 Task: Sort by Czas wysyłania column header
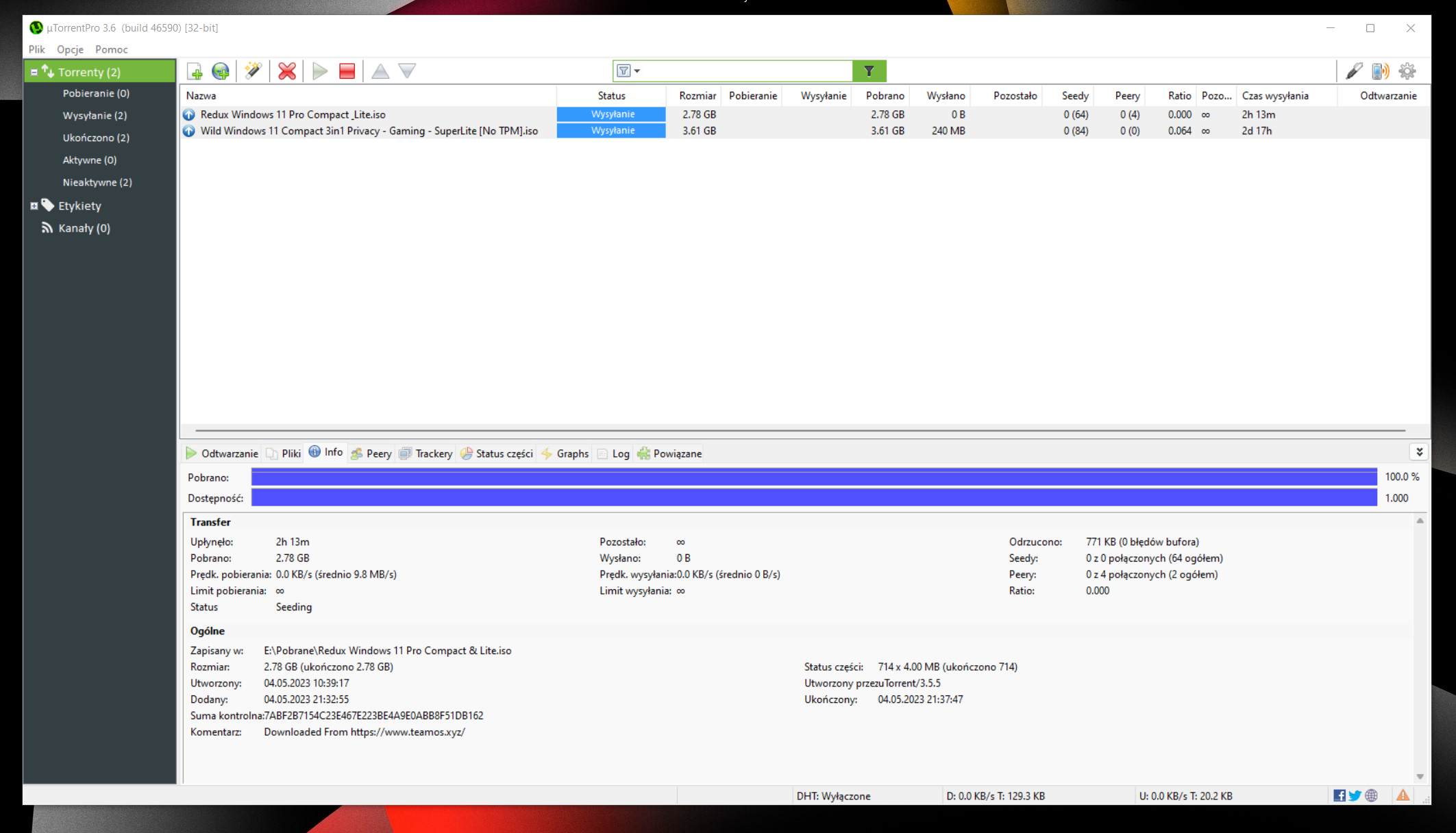1288,96
